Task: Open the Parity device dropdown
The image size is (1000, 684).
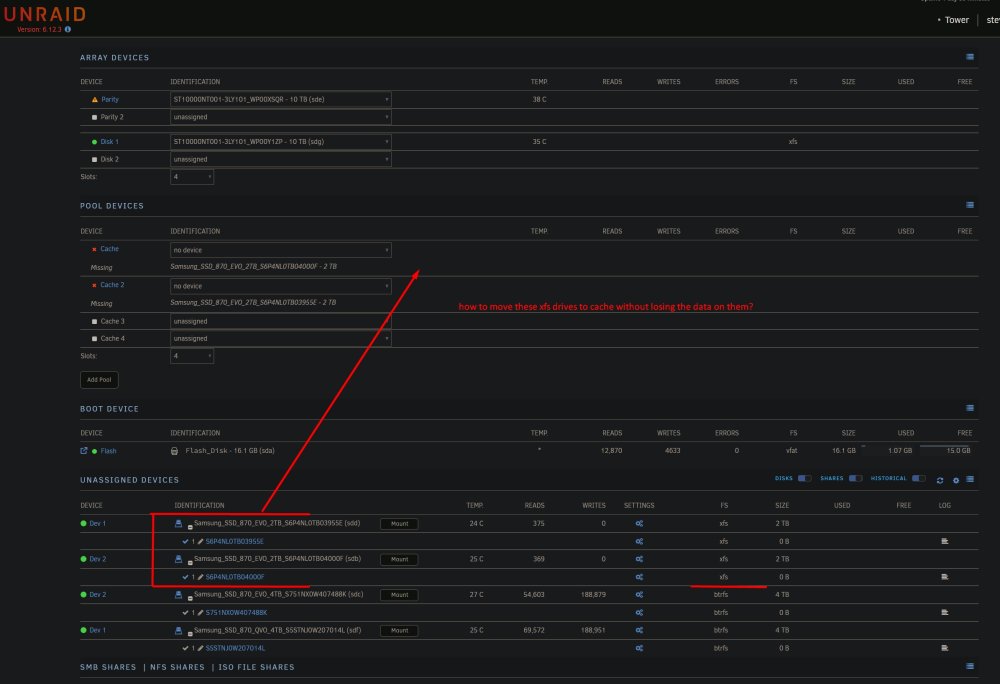Action: click(x=281, y=99)
